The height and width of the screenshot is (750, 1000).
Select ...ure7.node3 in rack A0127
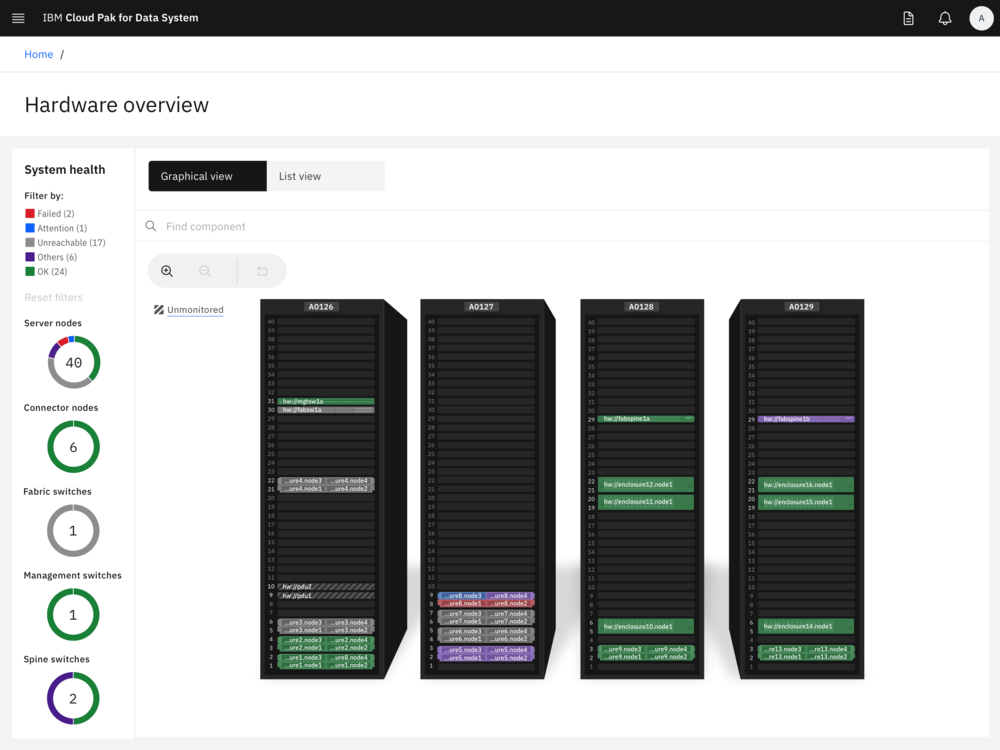coord(462,614)
